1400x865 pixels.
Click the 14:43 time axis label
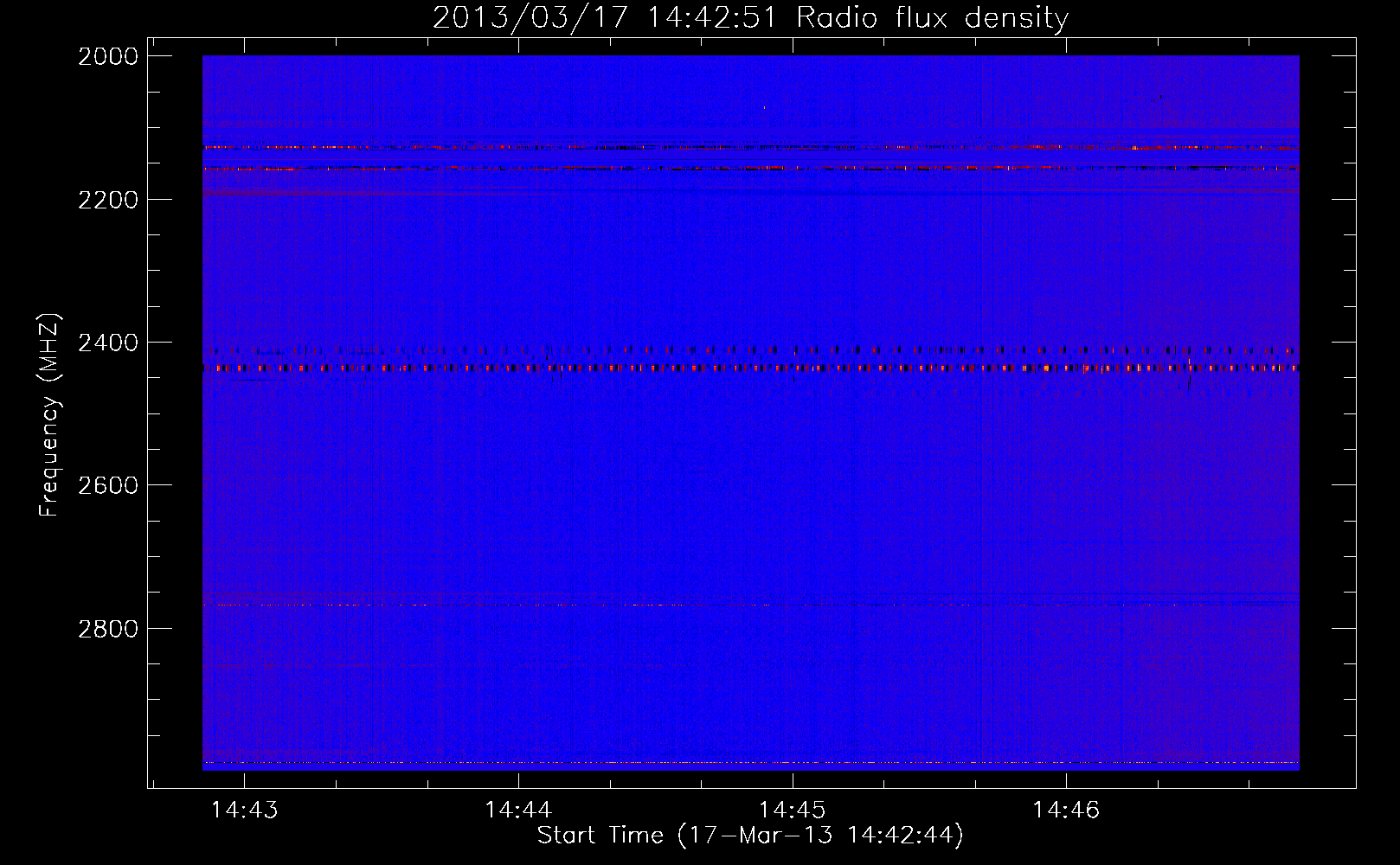point(245,810)
